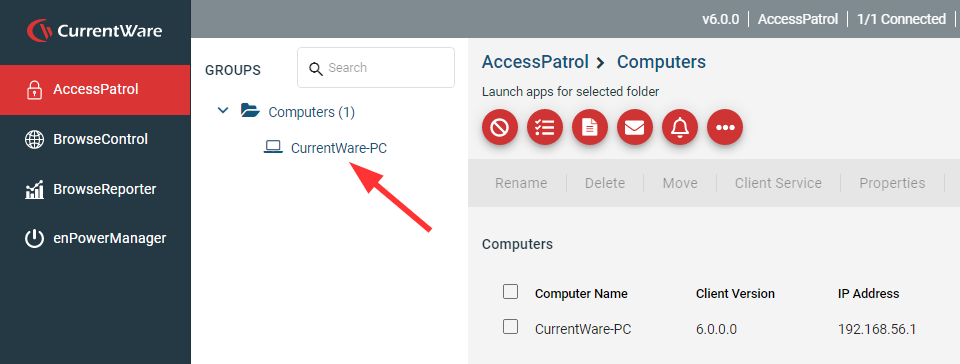Open more apps via ellipsis icon
Screen dimensions: 960x364
pyautogui.click(x=725, y=127)
